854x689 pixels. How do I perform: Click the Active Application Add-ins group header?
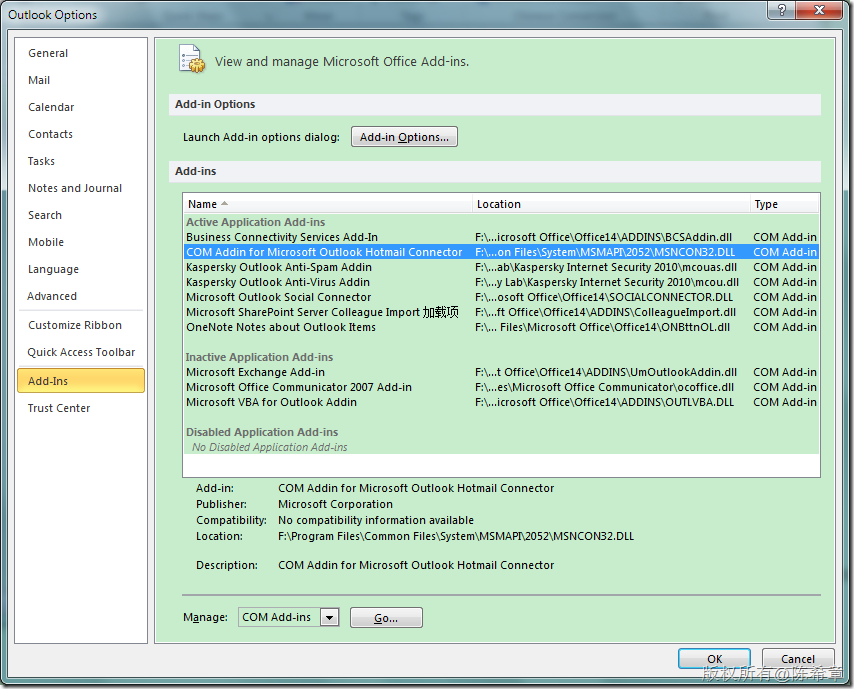pos(255,222)
